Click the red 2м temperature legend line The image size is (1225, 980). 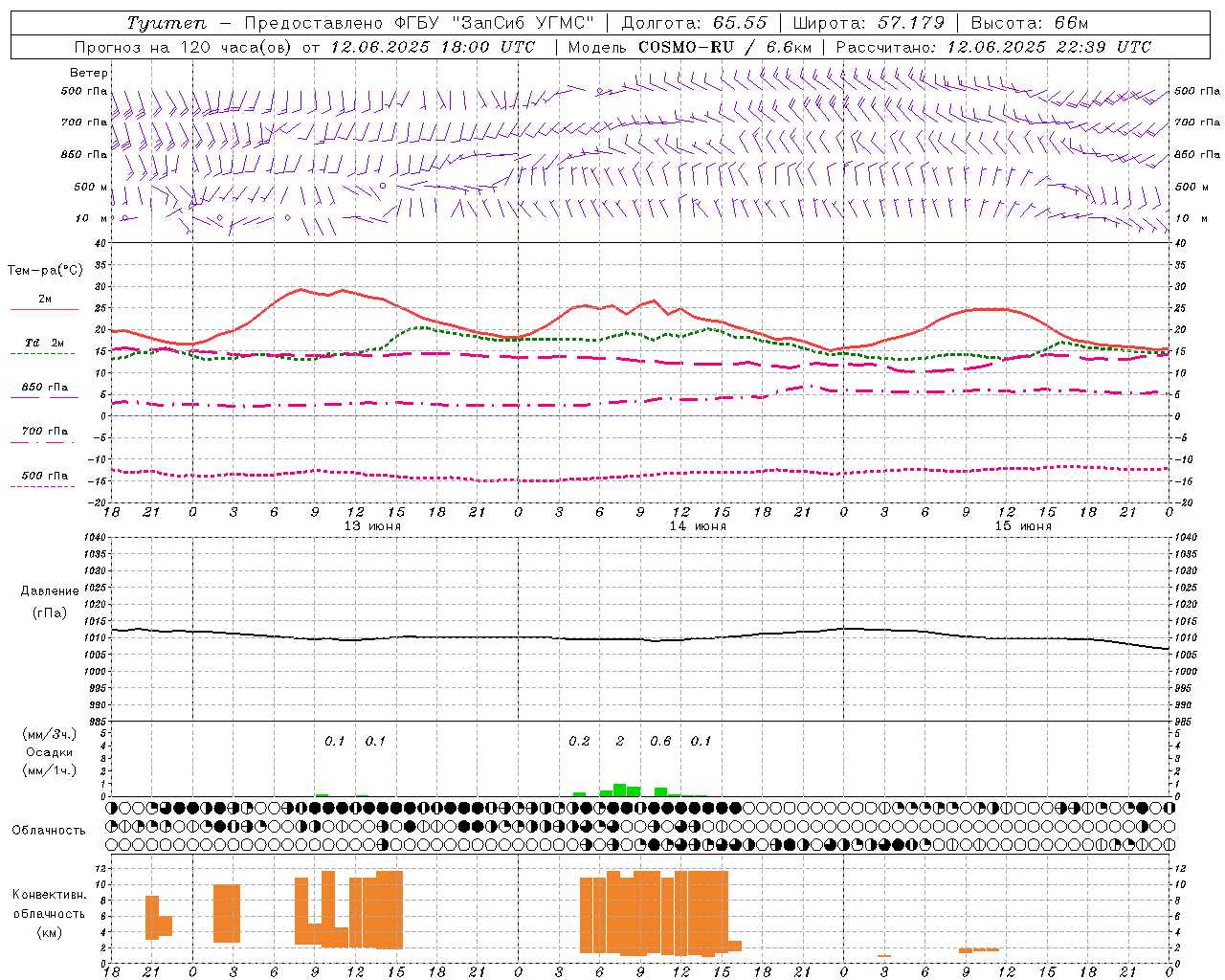(x=44, y=309)
